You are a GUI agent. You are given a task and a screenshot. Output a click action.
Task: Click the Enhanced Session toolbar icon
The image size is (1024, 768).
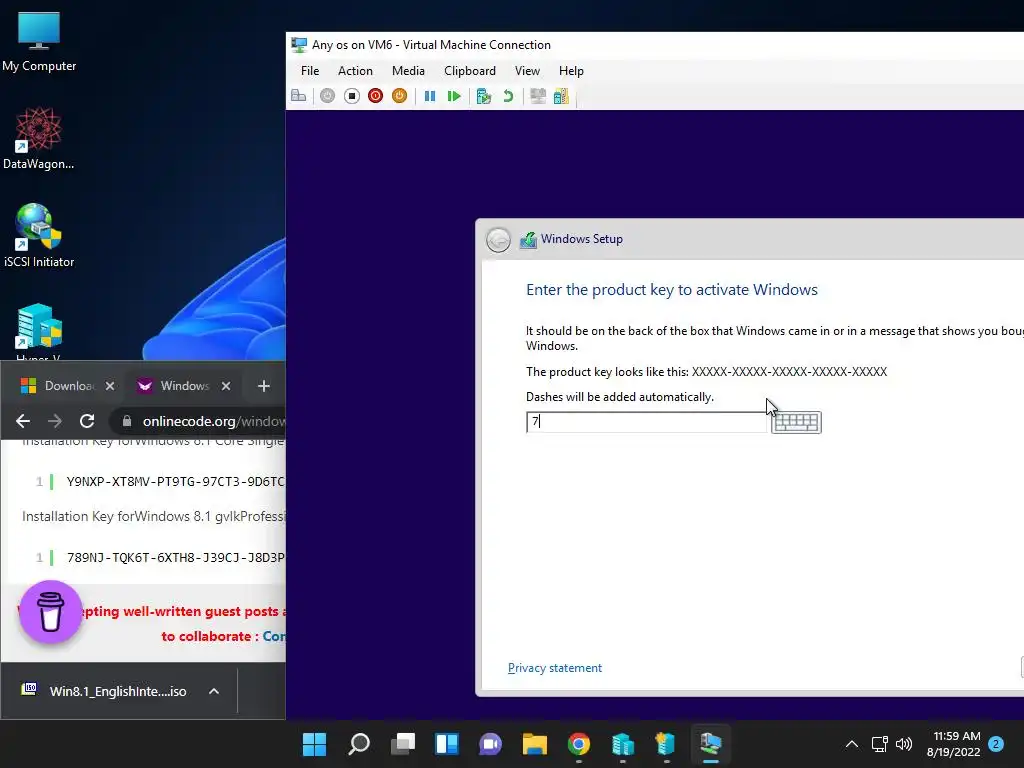537,96
